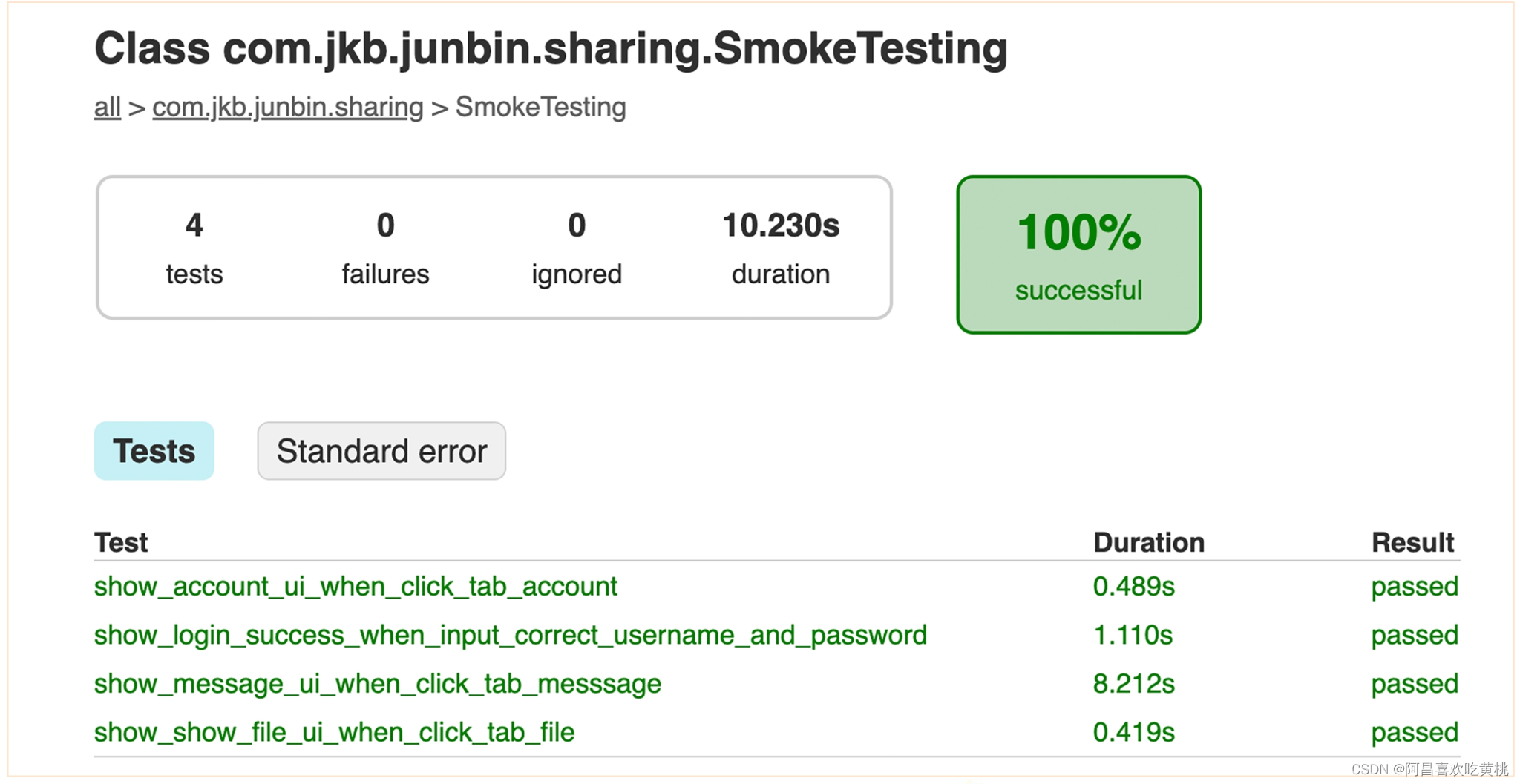
Task: Select test show_message_ui_when_click_tab_messsage
Action: [378, 684]
